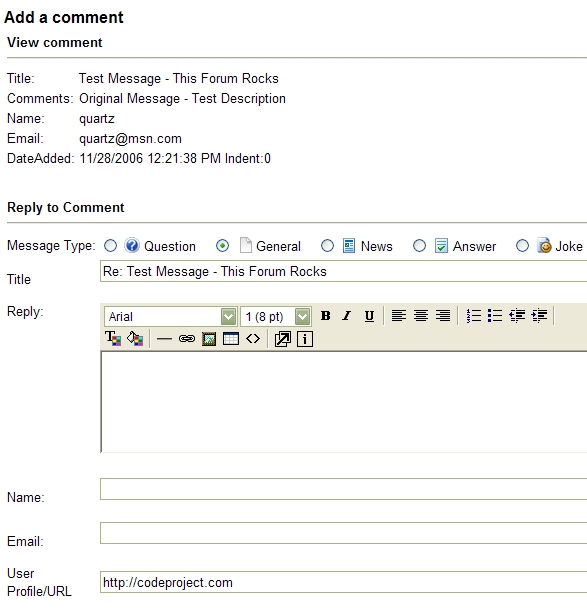The height and width of the screenshot is (616, 587).
Task: Center align the reply text
Action: click(421, 316)
